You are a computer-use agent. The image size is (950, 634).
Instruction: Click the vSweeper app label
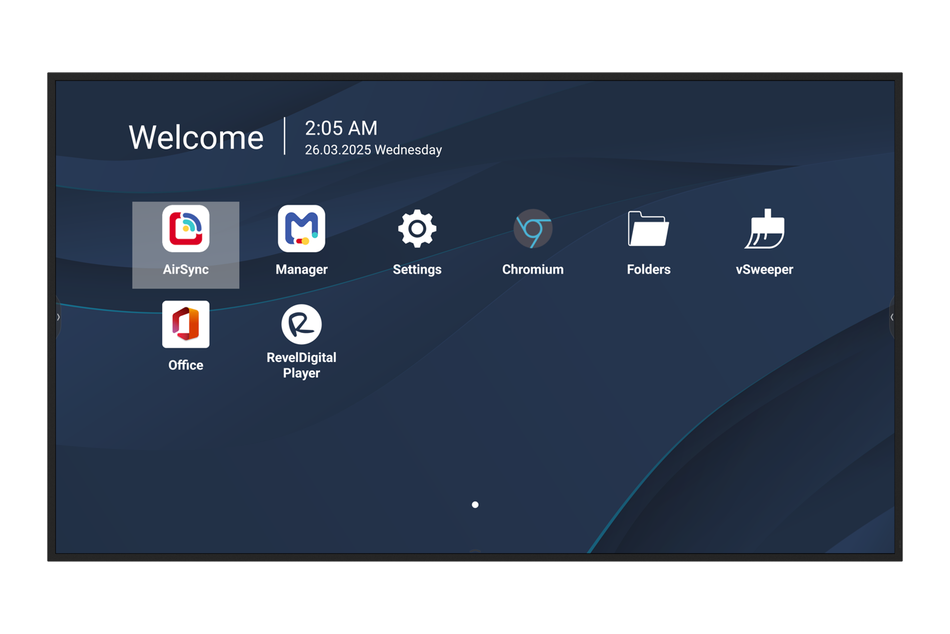click(764, 269)
